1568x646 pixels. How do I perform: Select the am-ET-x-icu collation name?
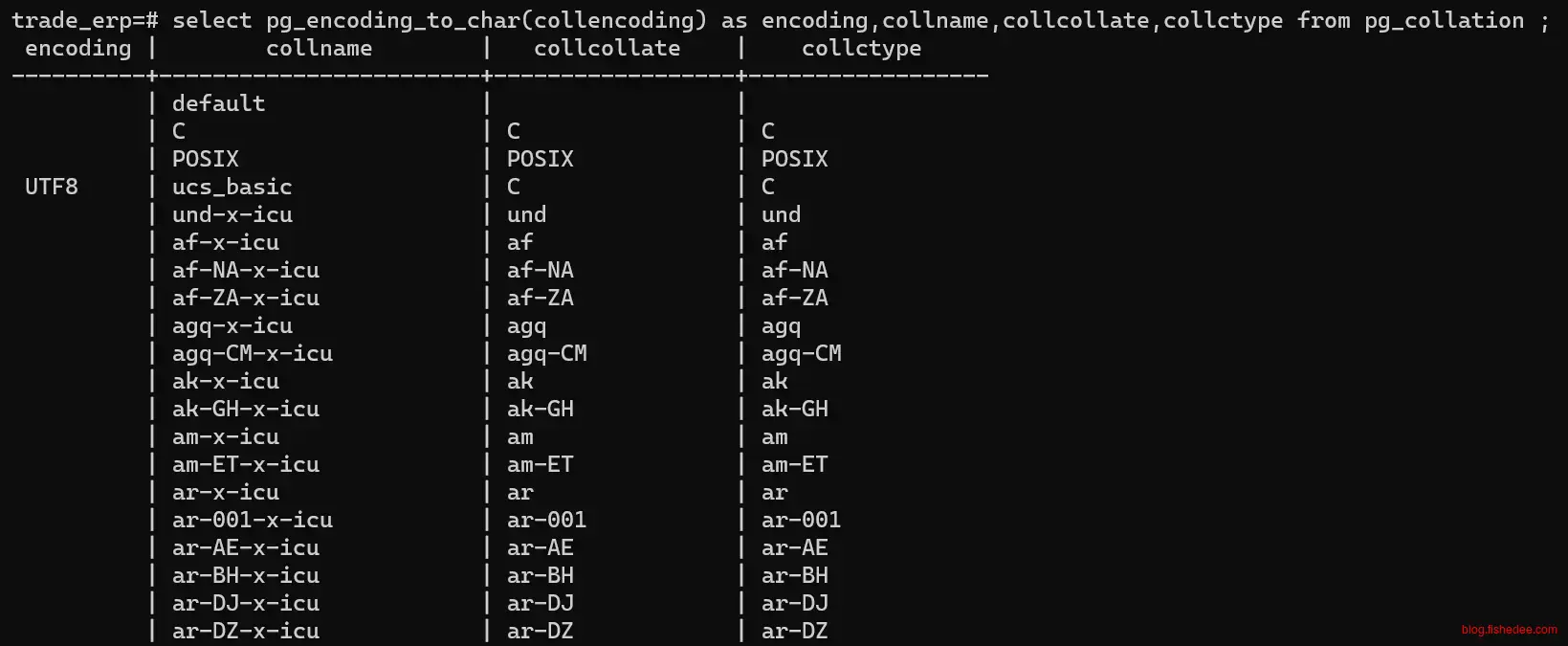pyautogui.click(x=245, y=464)
